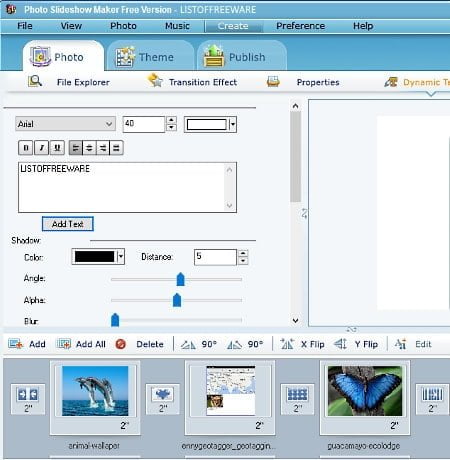Screen dimensions: 450x460
Task: Click the Add All photos icon
Action: coord(64,344)
